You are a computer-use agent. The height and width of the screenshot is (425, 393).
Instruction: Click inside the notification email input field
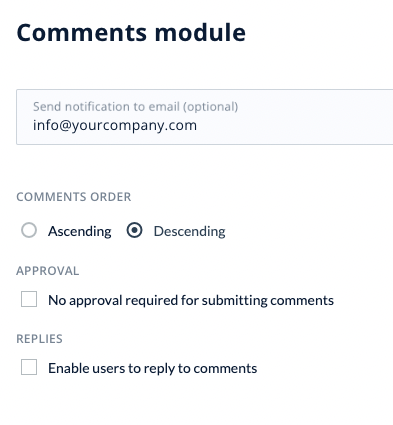pyautogui.click(x=205, y=117)
